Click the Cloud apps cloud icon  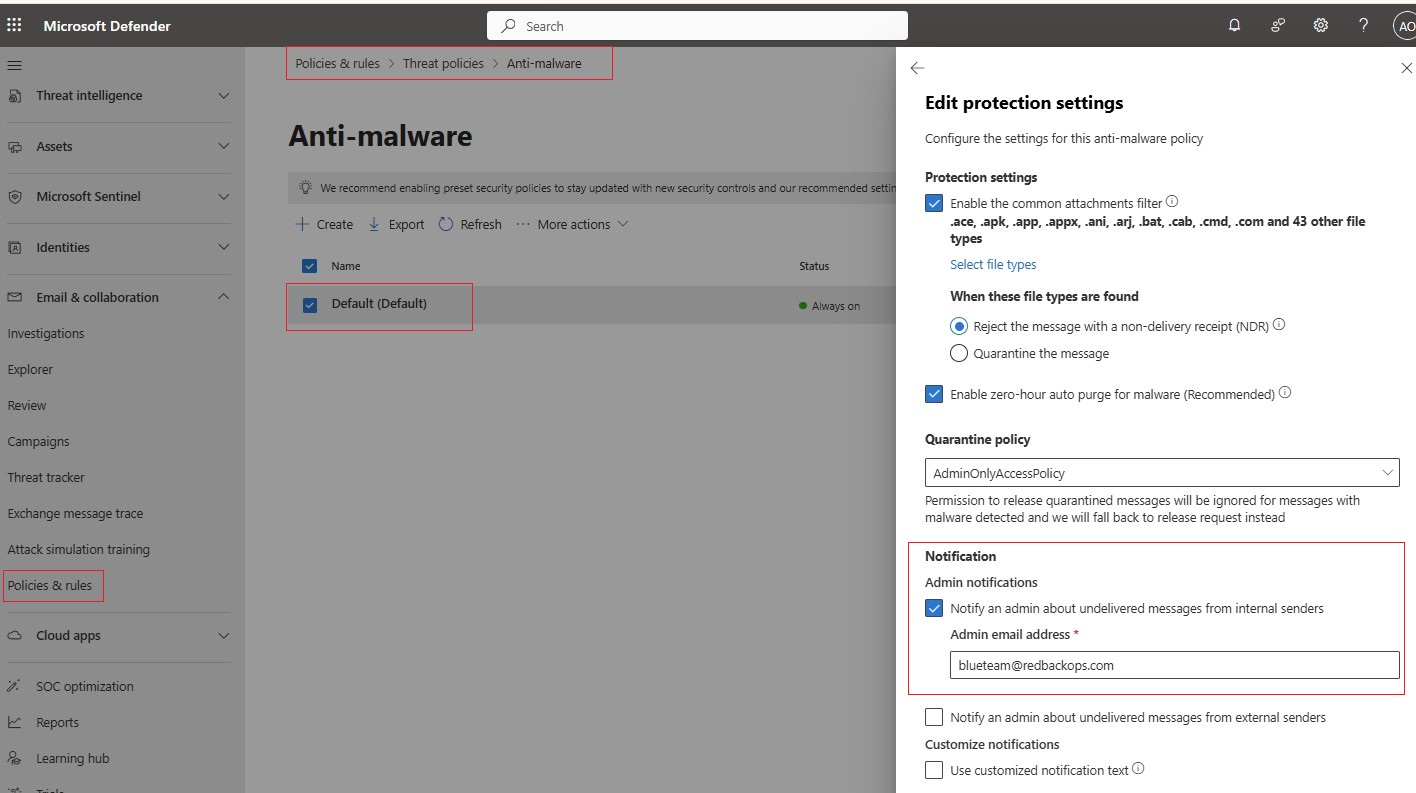pos(15,636)
